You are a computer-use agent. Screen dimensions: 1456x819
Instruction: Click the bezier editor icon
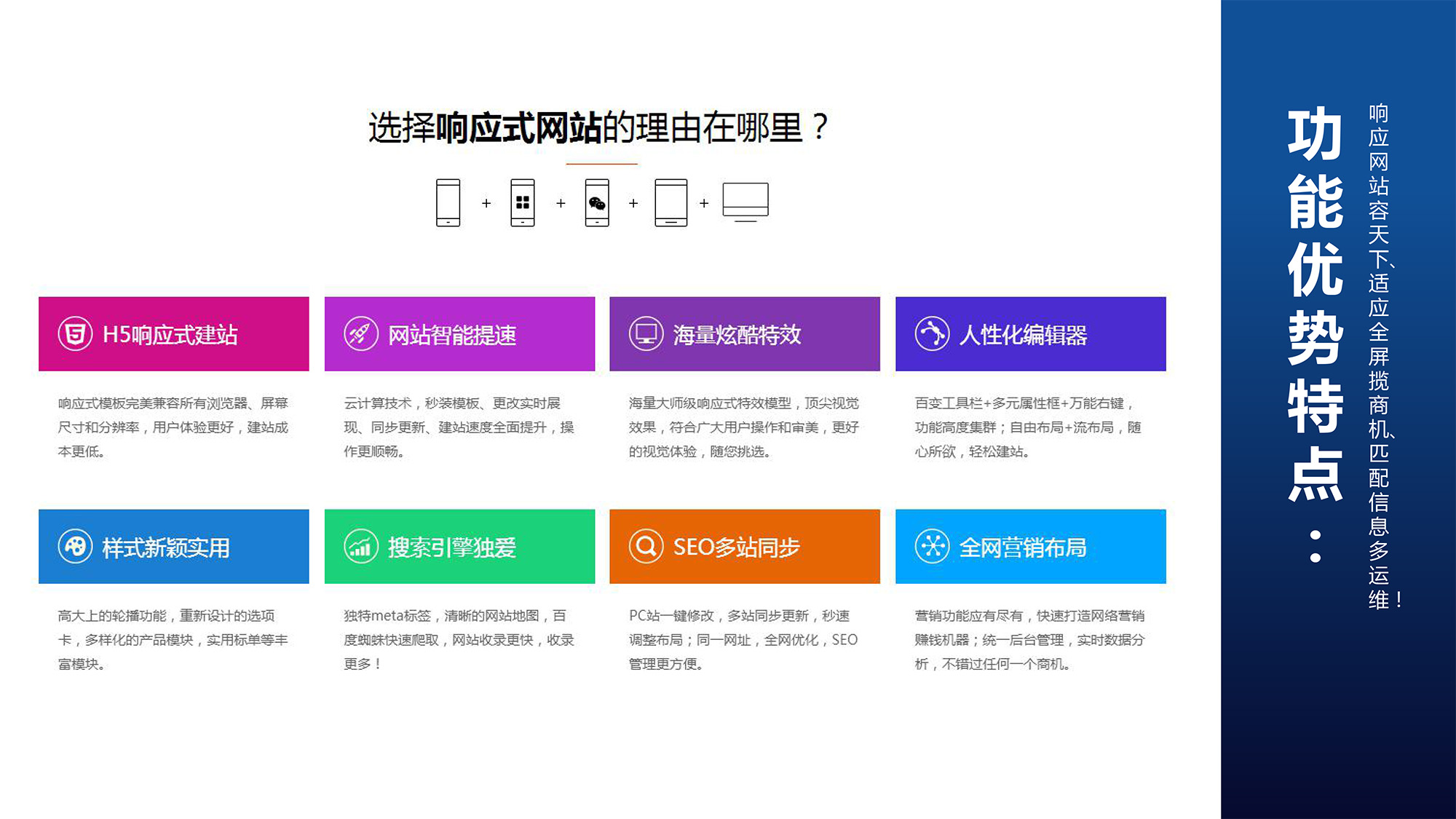[932, 334]
